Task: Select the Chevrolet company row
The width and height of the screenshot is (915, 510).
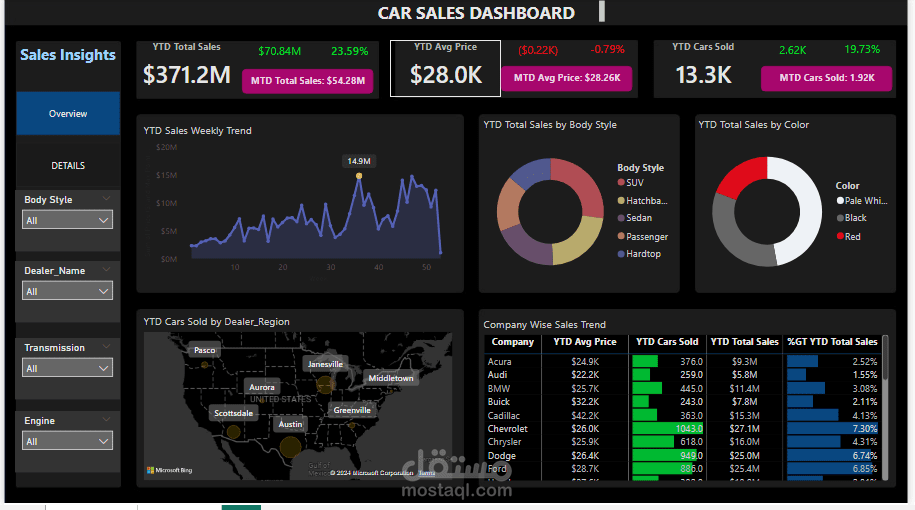Action: (x=682, y=429)
